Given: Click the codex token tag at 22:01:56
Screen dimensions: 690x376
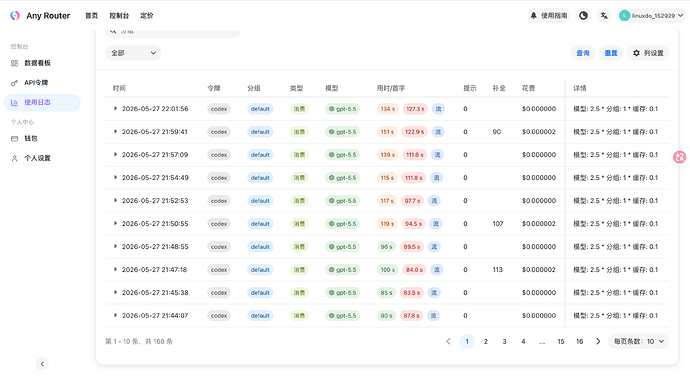Looking at the screenshot, I should (x=219, y=109).
